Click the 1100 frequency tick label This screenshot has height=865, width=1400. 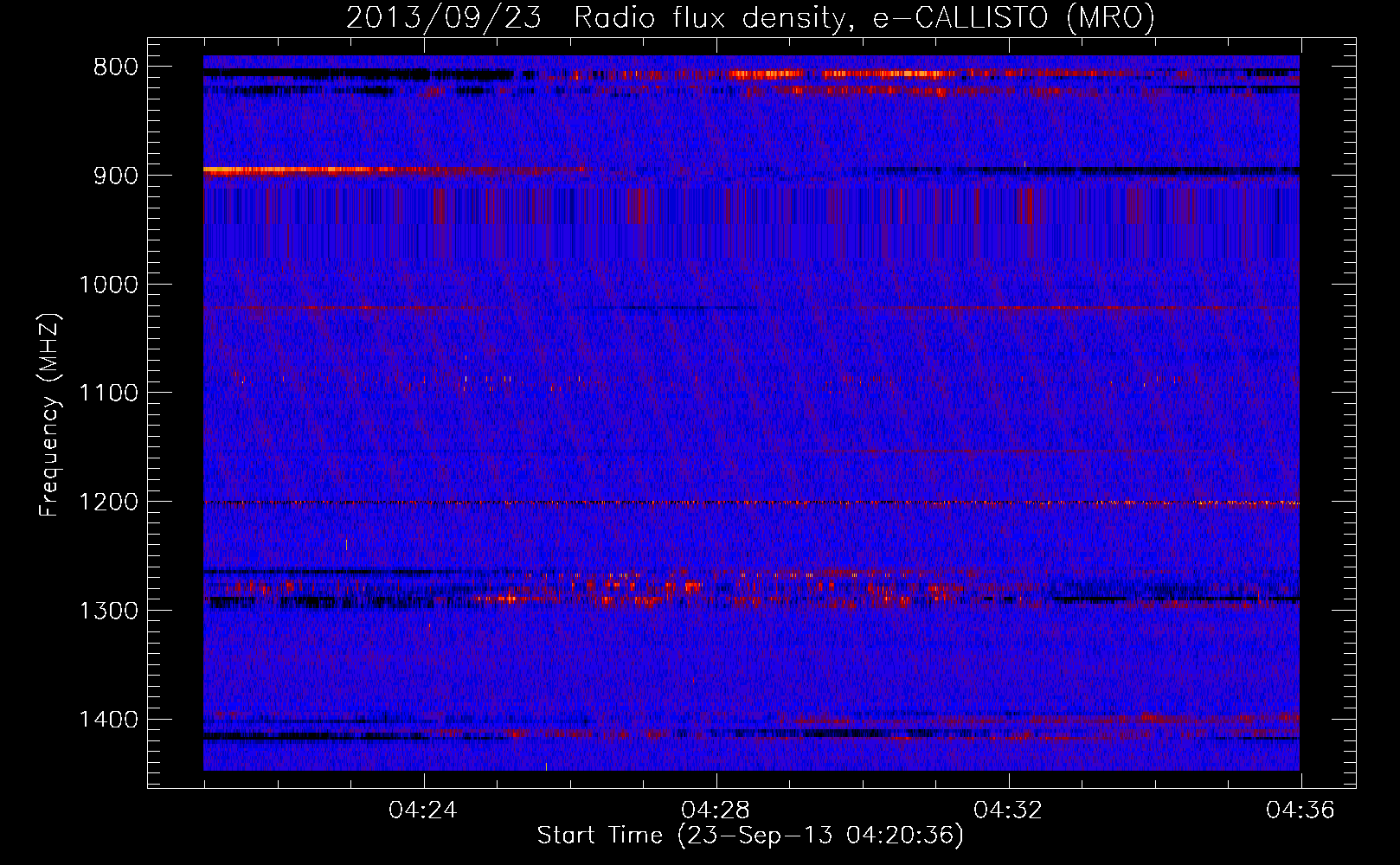point(108,393)
